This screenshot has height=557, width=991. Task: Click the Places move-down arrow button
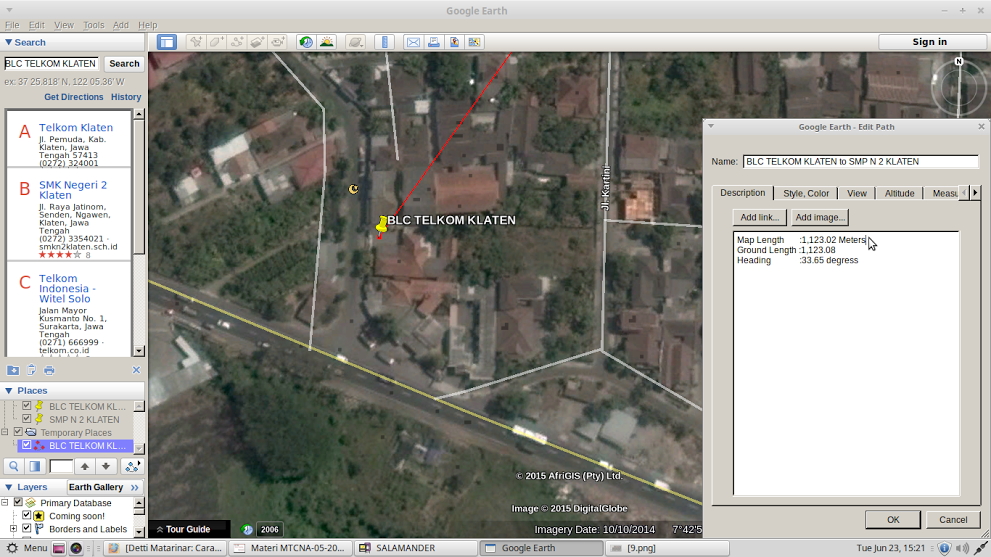click(x=106, y=466)
